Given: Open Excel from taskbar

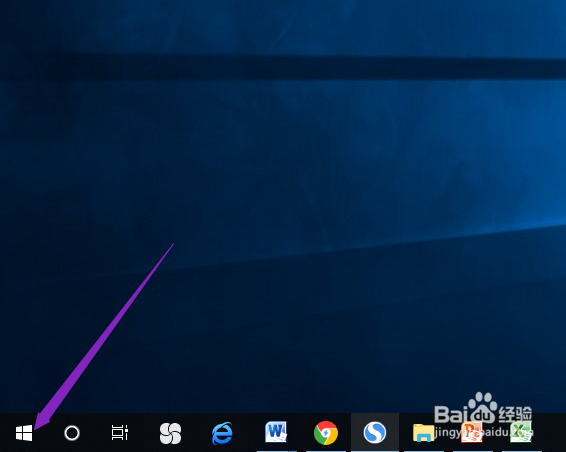Looking at the screenshot, I should point(521,432).
